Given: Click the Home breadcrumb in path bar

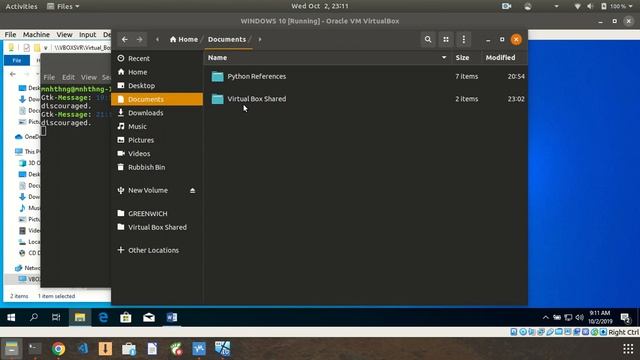Looking at the screenshot, I should coord(184,40).
